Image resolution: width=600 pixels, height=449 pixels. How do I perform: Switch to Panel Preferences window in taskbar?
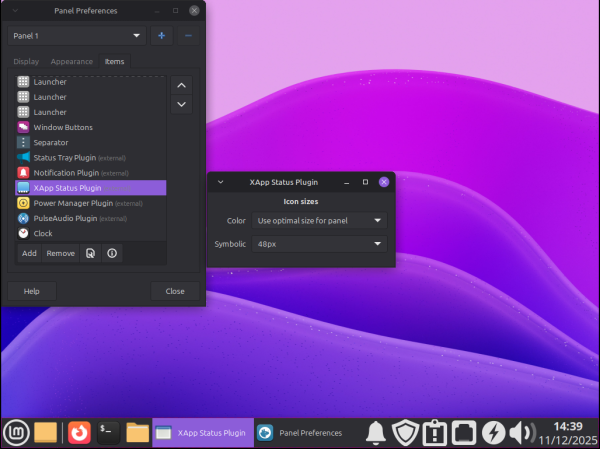tap(304, 433)
